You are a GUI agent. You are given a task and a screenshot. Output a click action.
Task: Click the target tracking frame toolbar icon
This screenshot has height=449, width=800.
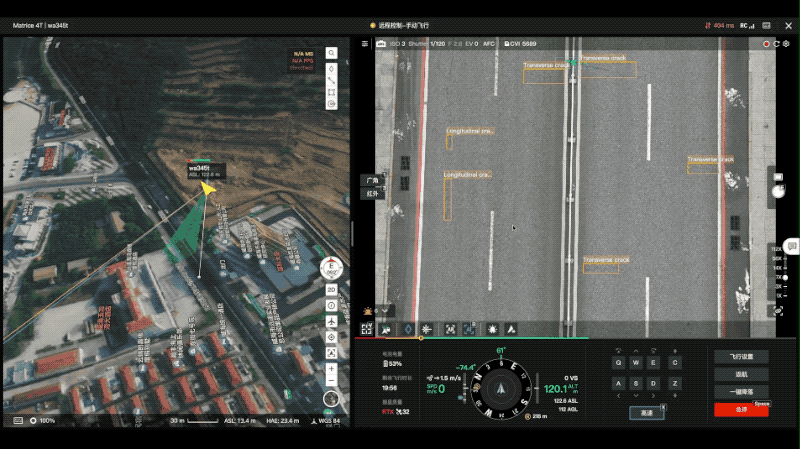pos(450,330)
